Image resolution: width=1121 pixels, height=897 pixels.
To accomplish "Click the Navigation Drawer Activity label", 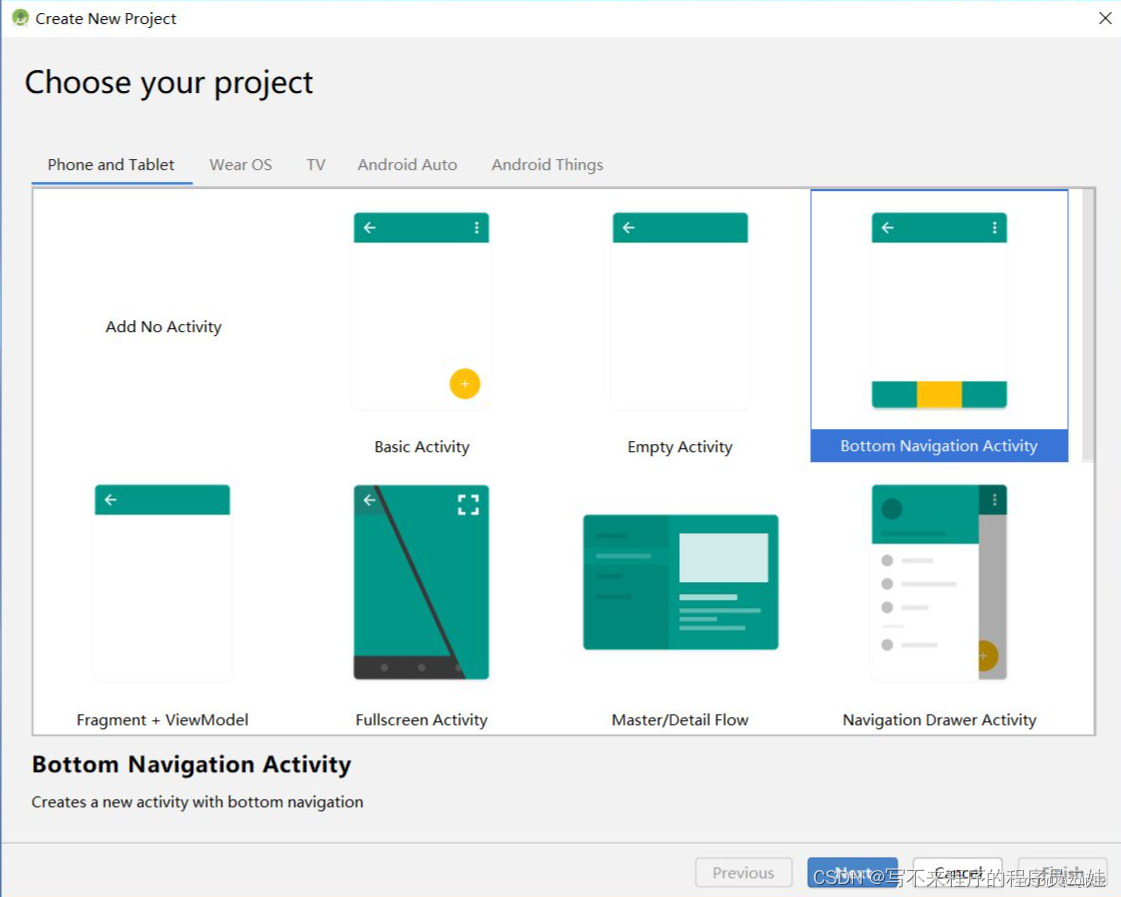I will tap(939, 720).
